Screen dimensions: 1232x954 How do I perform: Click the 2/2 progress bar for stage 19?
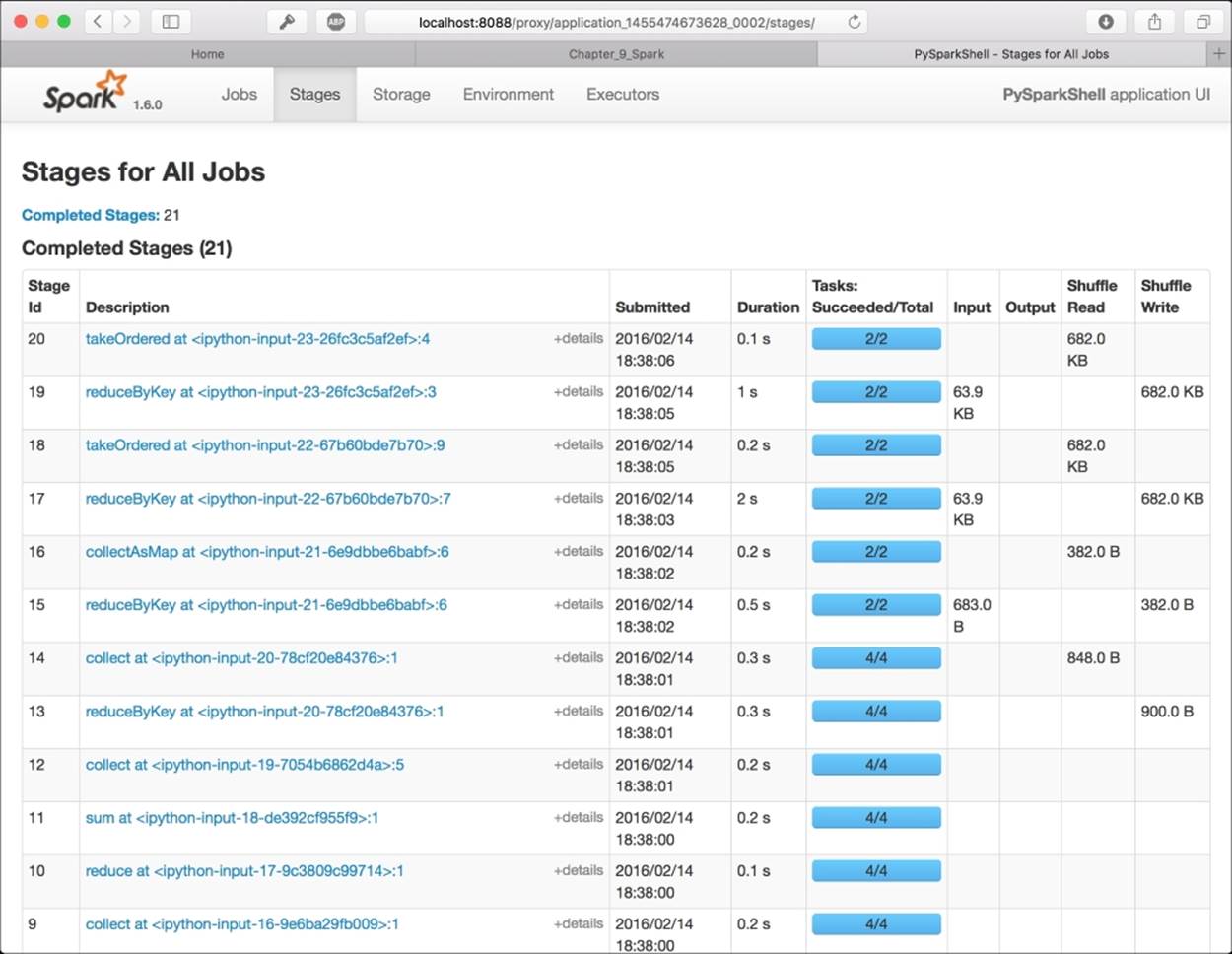coord(876,392)
